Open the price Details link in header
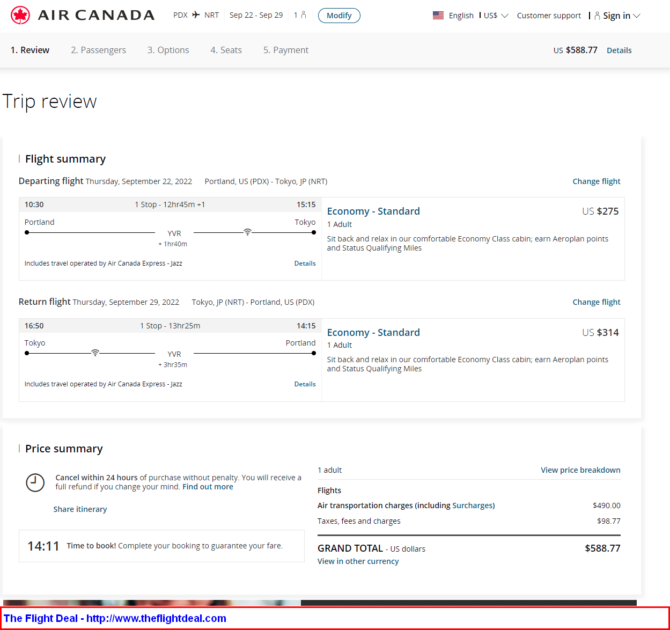Screen dimensions: 670x630 (x=619, y=50)
